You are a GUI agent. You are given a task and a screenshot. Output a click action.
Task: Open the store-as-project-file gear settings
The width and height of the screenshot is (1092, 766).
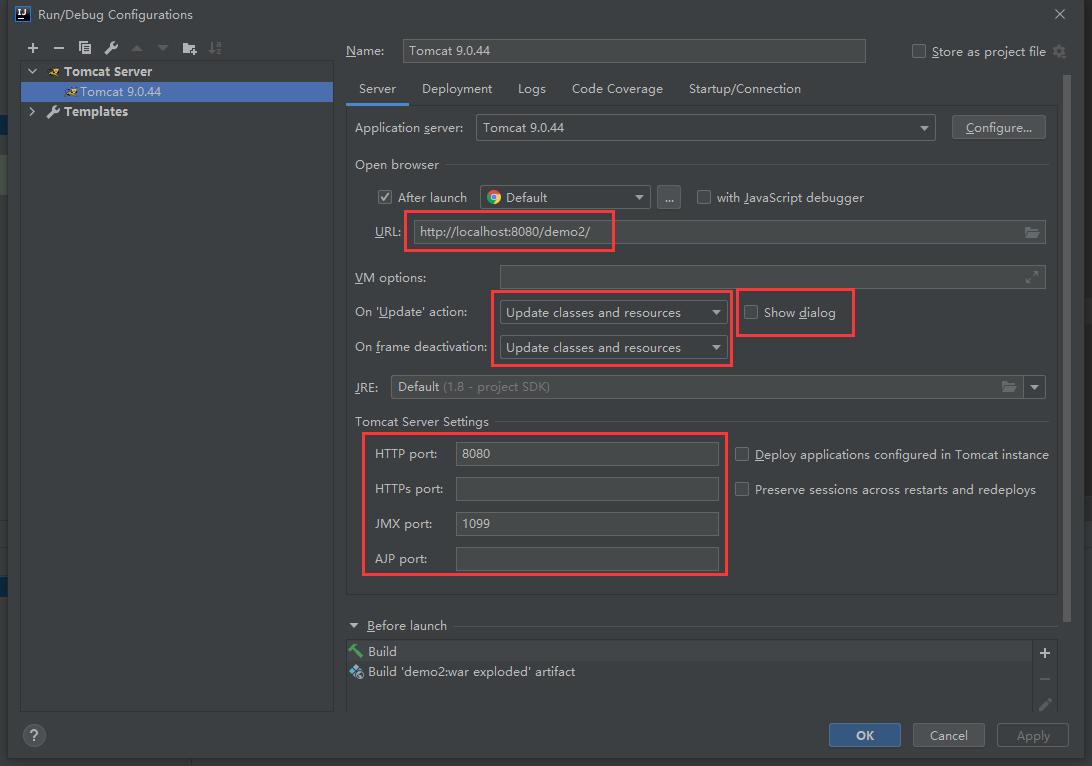[x=1059, y=52]
